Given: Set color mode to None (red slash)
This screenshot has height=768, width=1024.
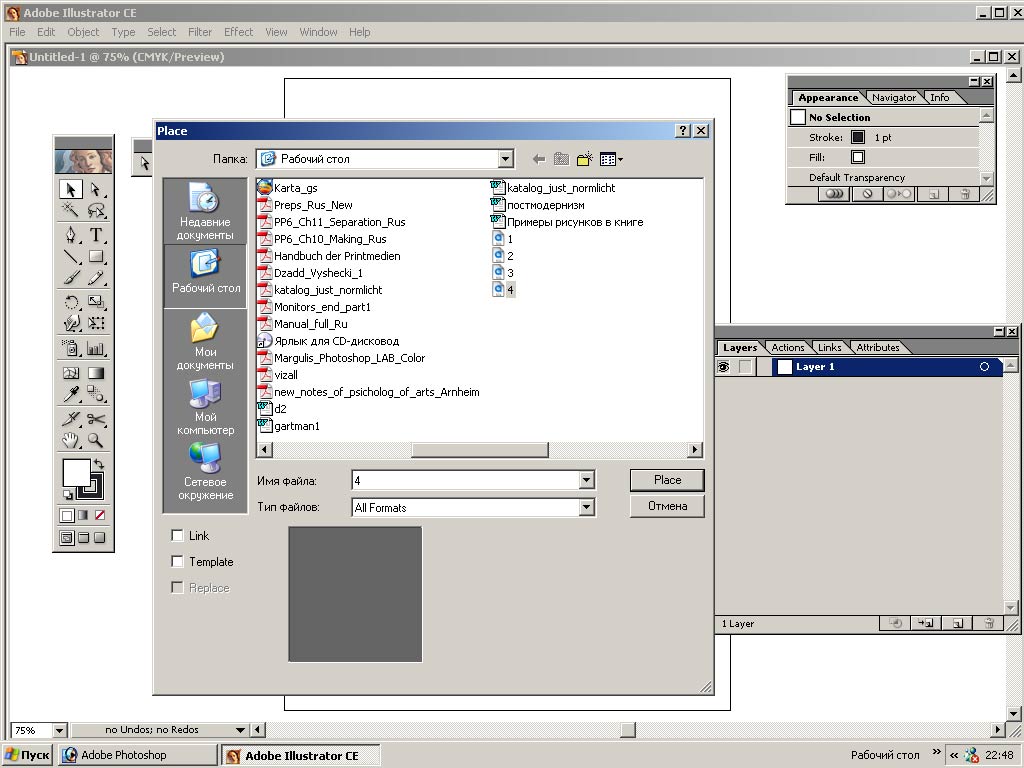Looking at the screenshot, I should coord(99,515).
